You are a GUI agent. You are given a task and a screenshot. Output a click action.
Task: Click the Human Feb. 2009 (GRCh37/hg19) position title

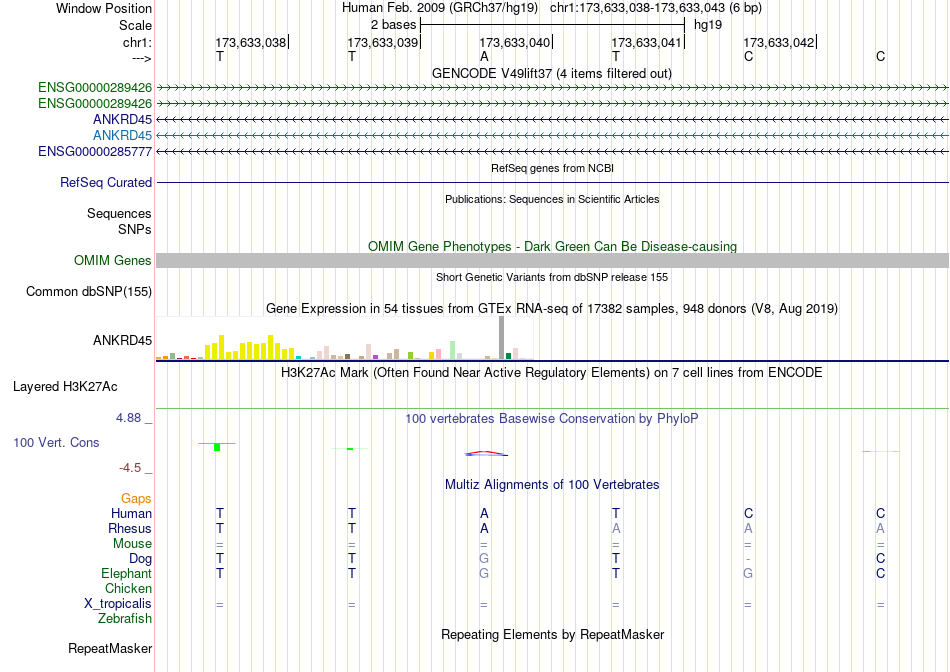(440, 8)
